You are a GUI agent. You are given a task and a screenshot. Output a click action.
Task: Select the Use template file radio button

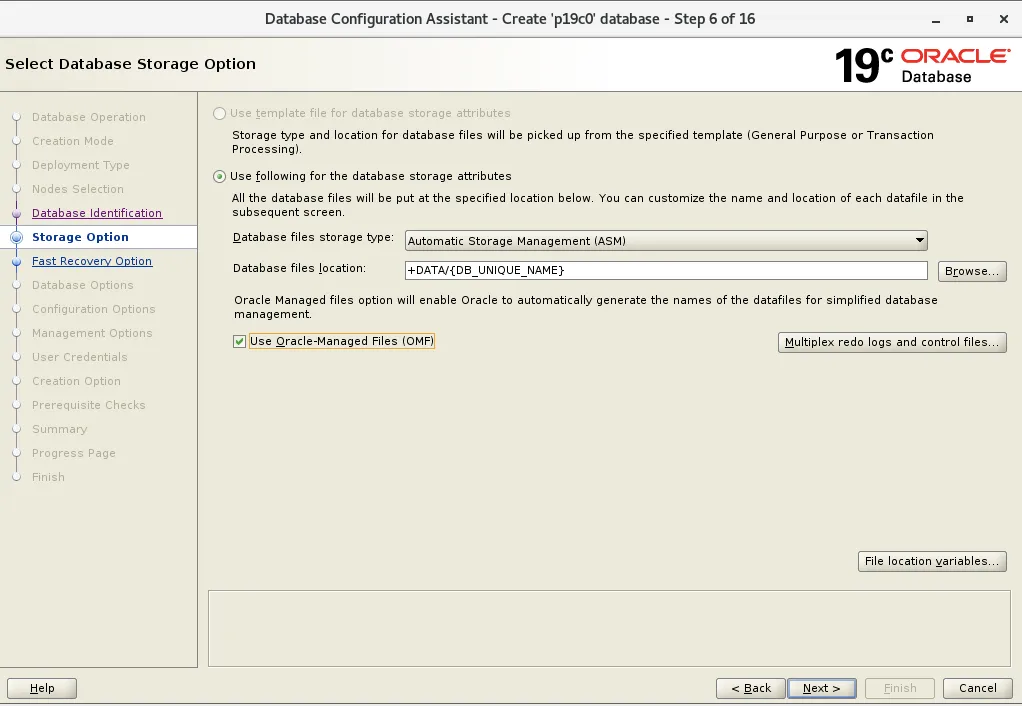218,113
